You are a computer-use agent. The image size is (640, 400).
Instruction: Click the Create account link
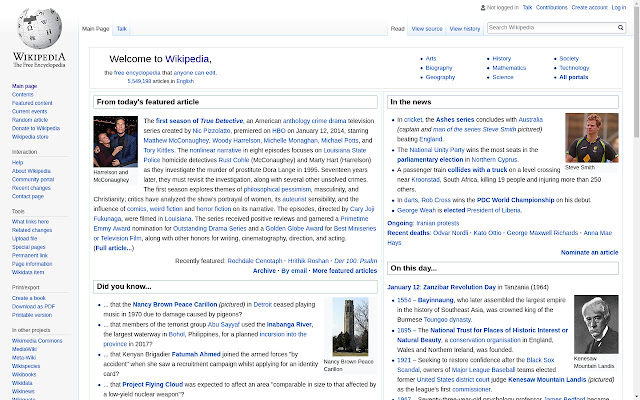pyautogui.click(x=589, y=7)
